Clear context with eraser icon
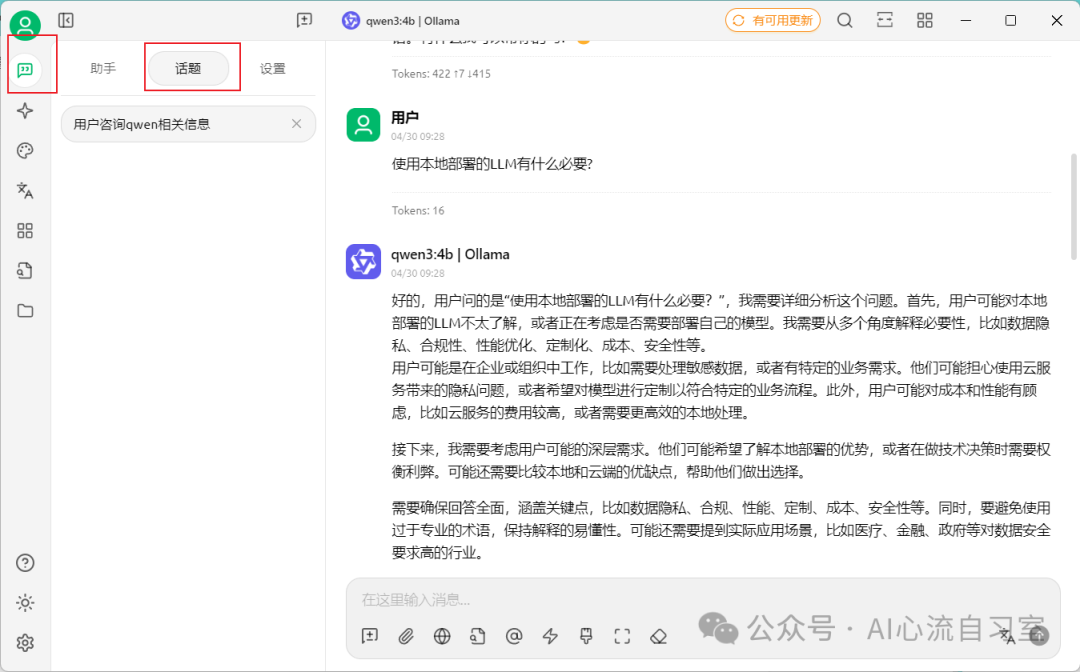 [658, 636]
